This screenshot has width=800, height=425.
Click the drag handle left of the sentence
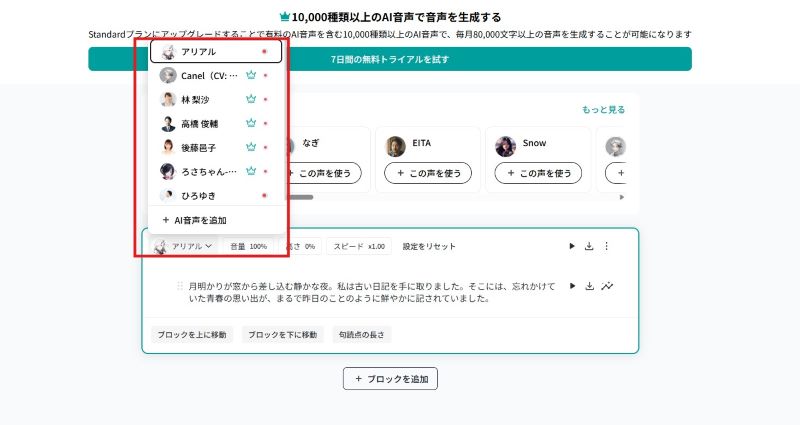180,286
